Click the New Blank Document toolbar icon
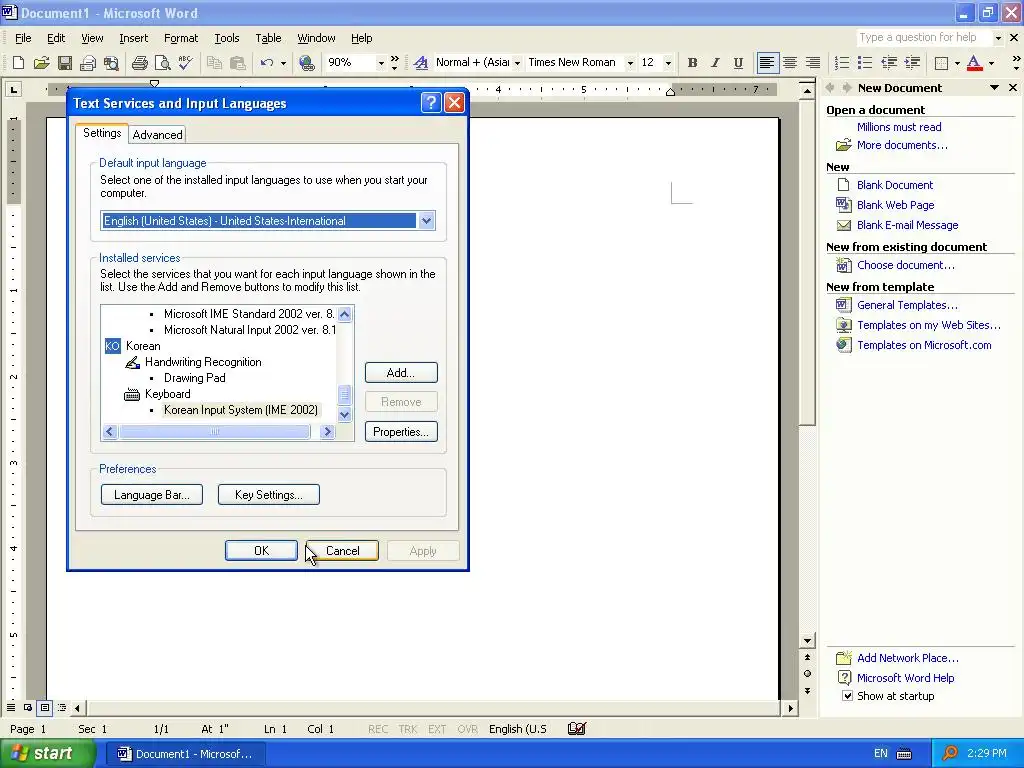 18,63
